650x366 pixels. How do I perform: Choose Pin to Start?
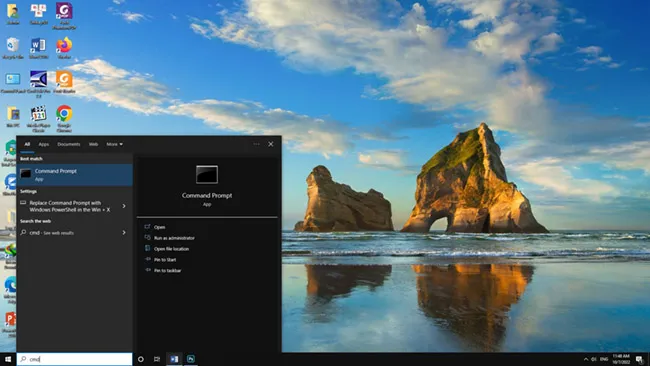[x=165, y=259]
